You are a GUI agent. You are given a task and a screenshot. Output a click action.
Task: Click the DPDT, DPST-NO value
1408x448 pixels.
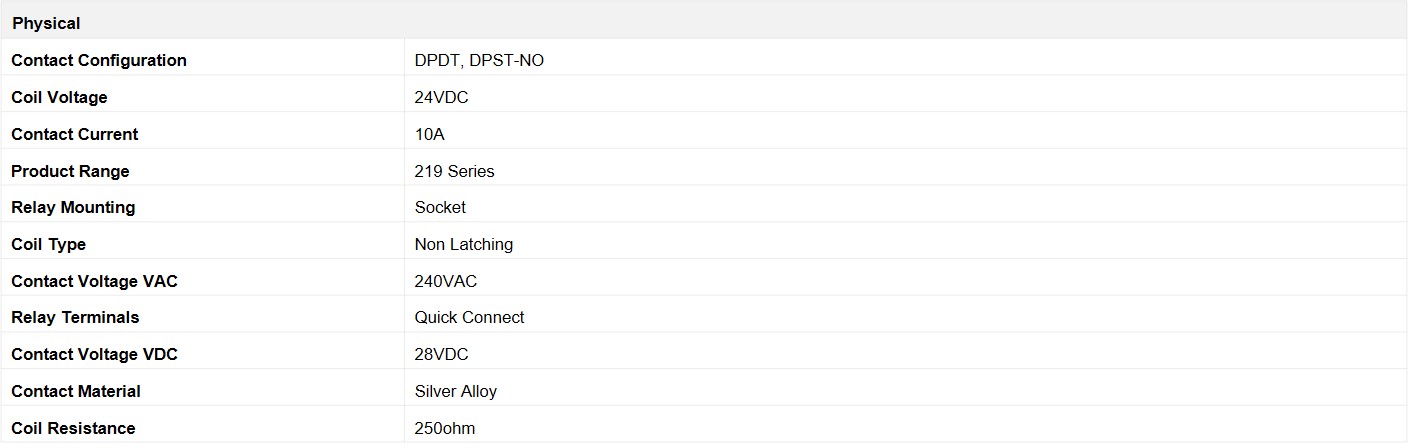point(479,60)
